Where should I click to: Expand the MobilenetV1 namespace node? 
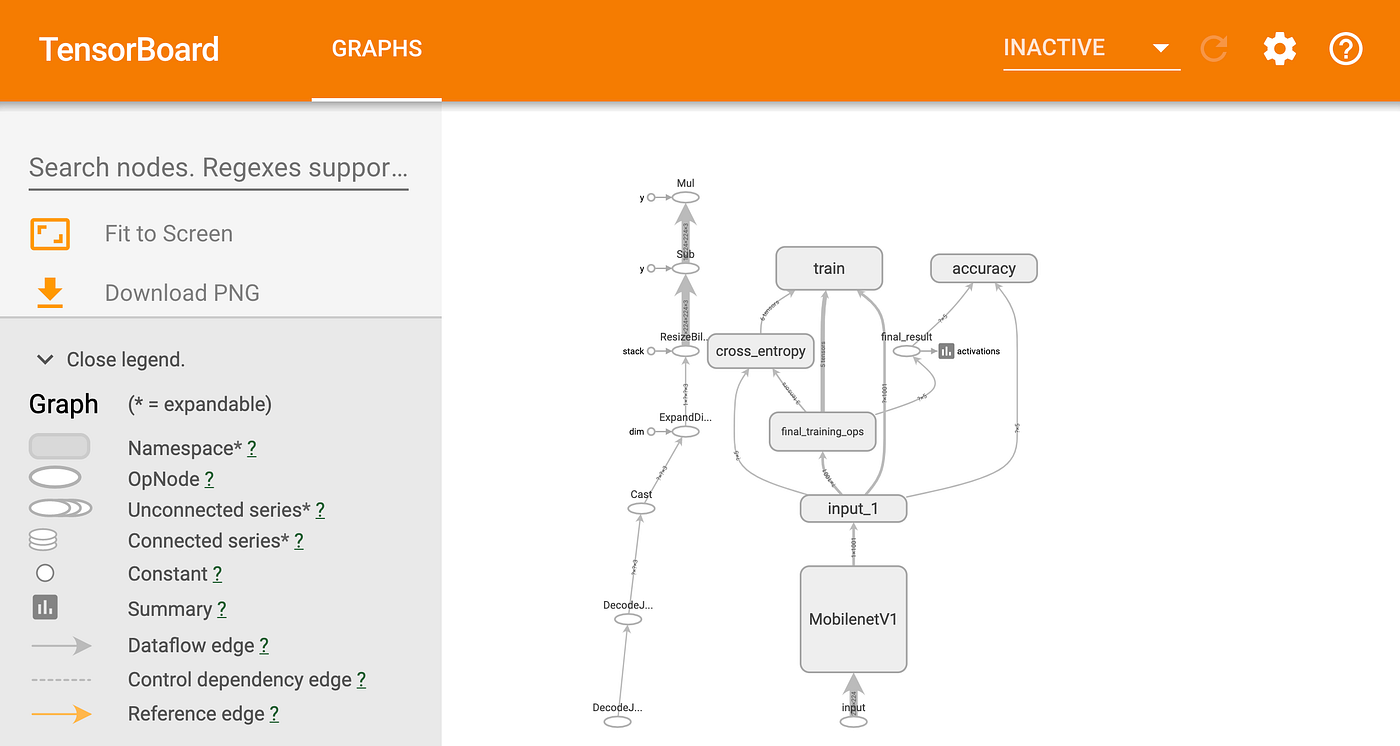click(853, 618)
